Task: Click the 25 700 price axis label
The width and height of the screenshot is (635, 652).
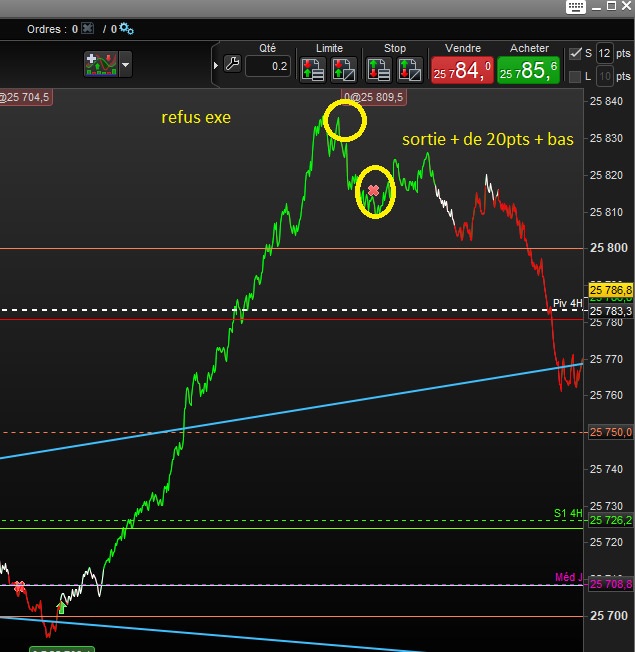Action: [x=609, y=615]
